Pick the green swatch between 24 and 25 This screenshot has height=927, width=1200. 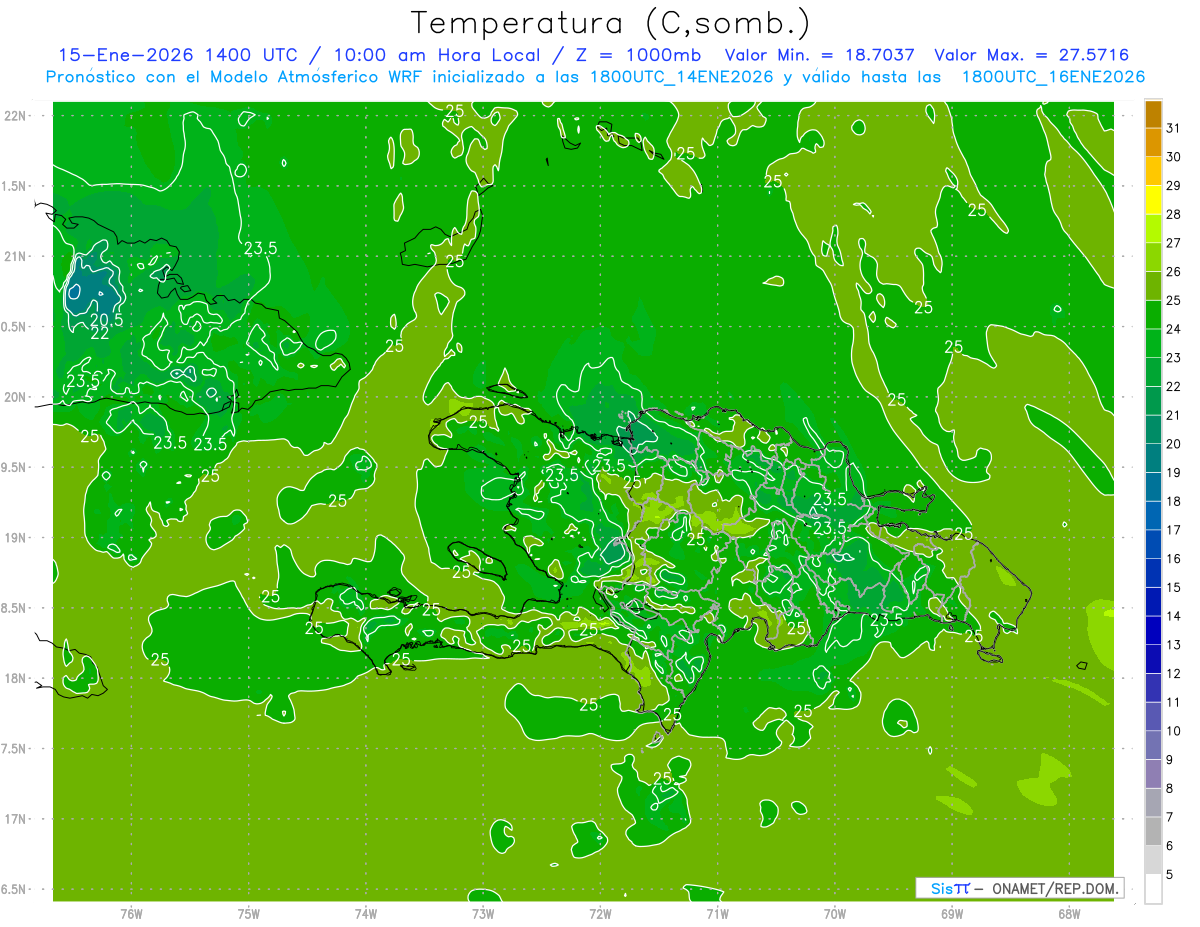tap(1153, 315)
